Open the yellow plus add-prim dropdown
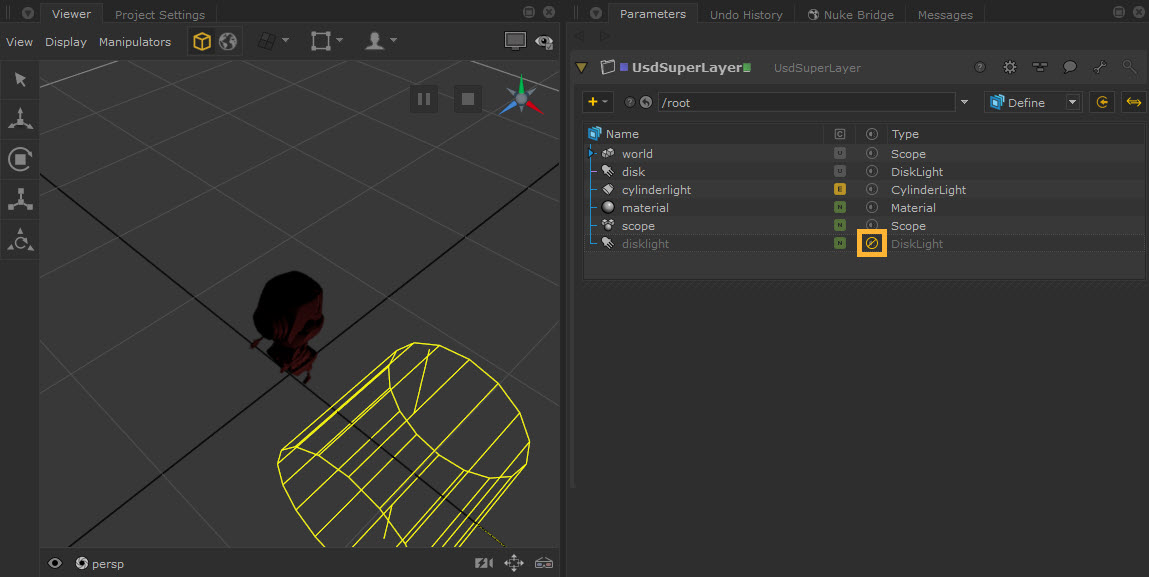This screenshot has width=1149, height=577. (598, 102)
